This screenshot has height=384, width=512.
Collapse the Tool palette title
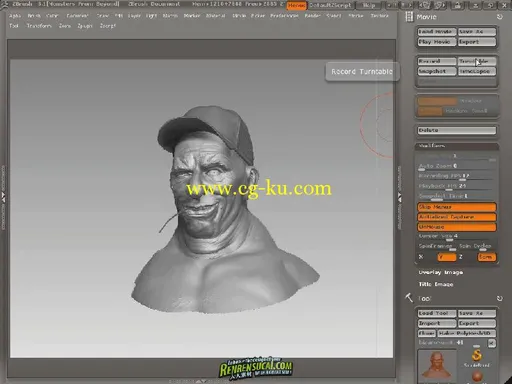(424, 299)
